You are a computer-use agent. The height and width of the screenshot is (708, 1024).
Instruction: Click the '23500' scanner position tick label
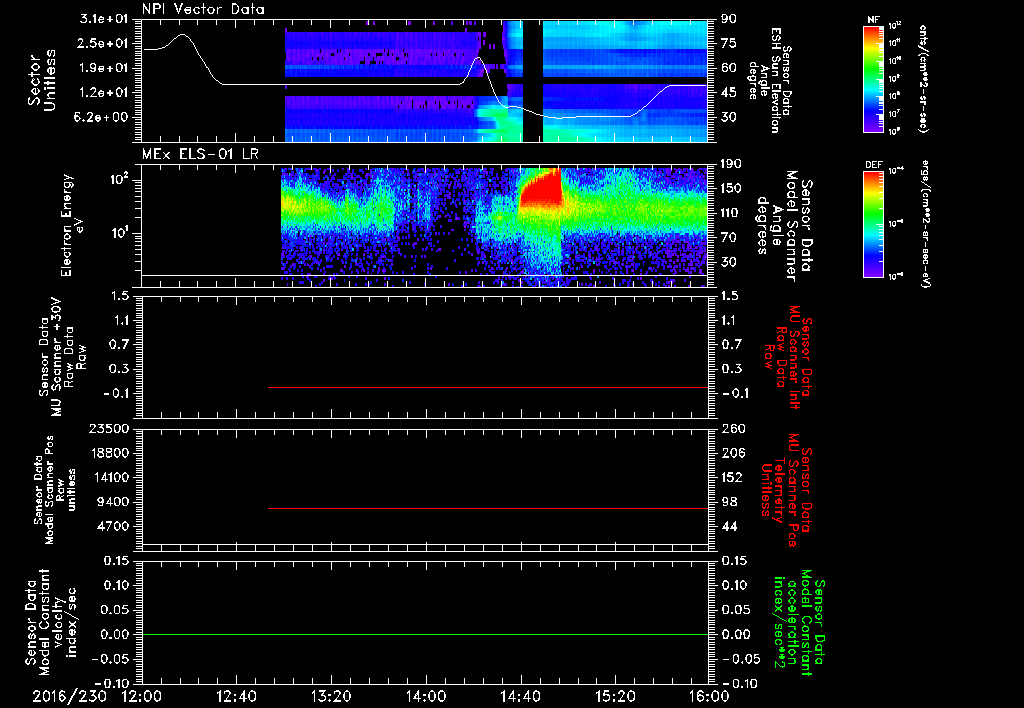[110, 428]
